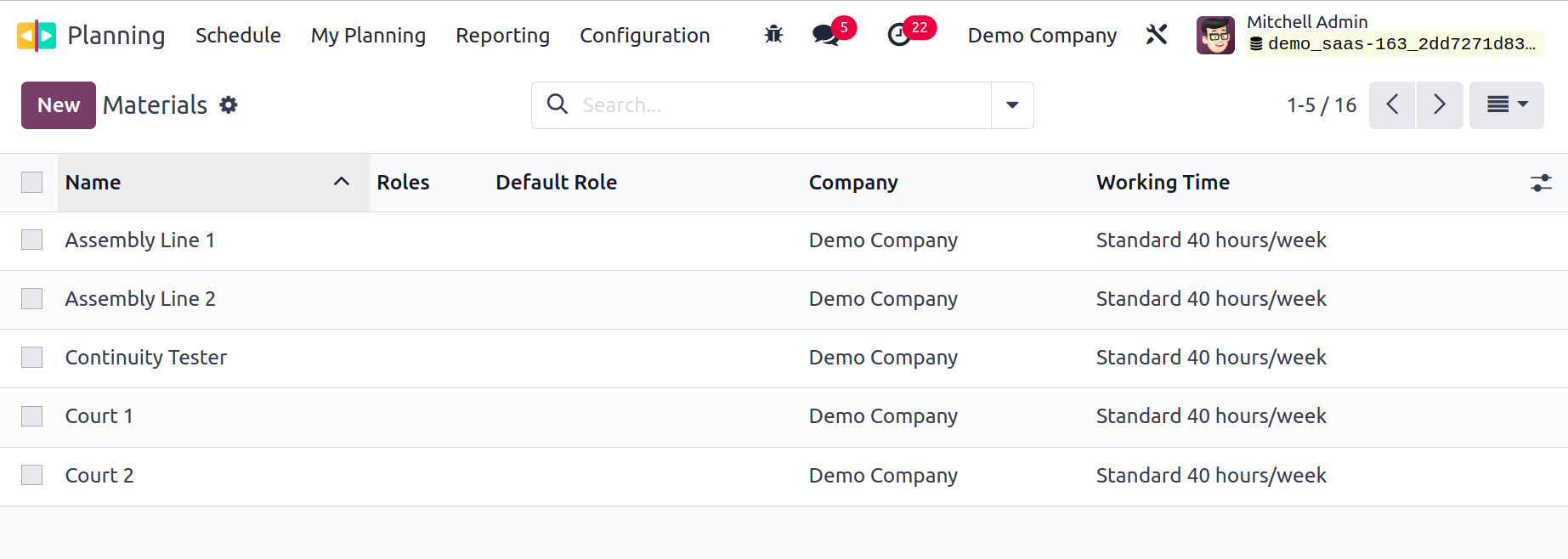This screenshot has height=559, width=1568.
Task: Open the Continuity Tester record
Action: tap(146, 358)
